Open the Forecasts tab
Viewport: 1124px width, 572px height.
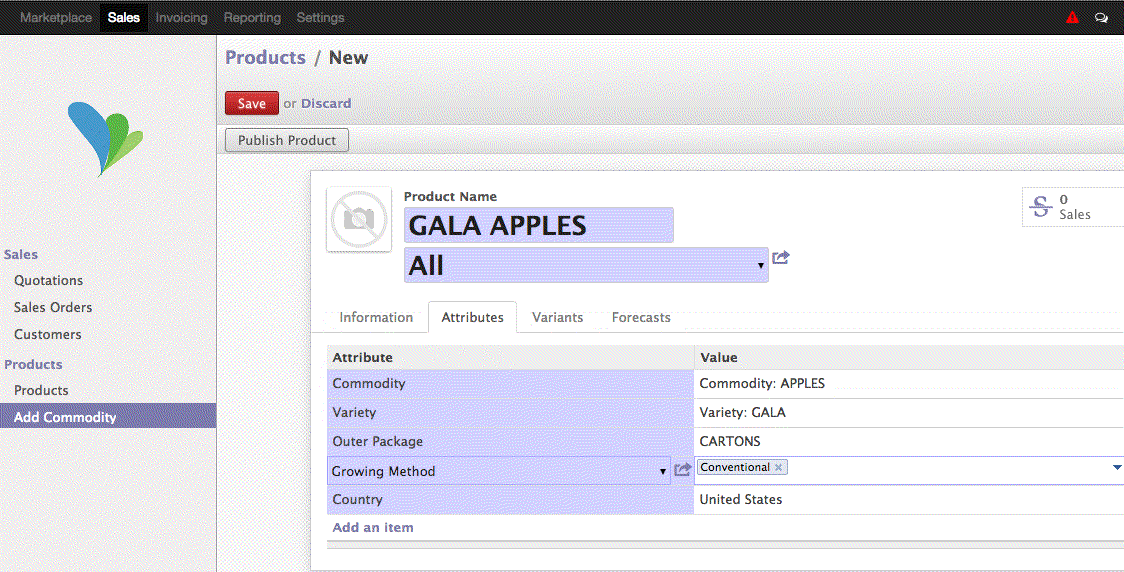(641, 317)
